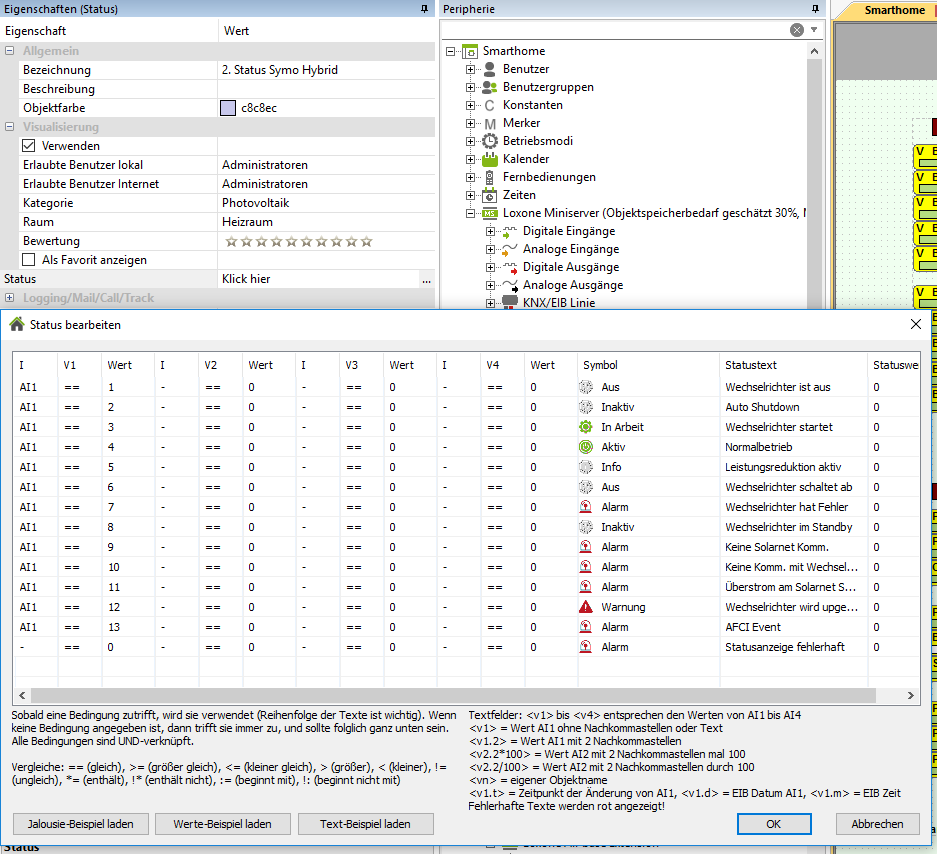Click the Betriebsmodi gear icon
Viewport: 937px width, 854px height.
pos(490,141)
